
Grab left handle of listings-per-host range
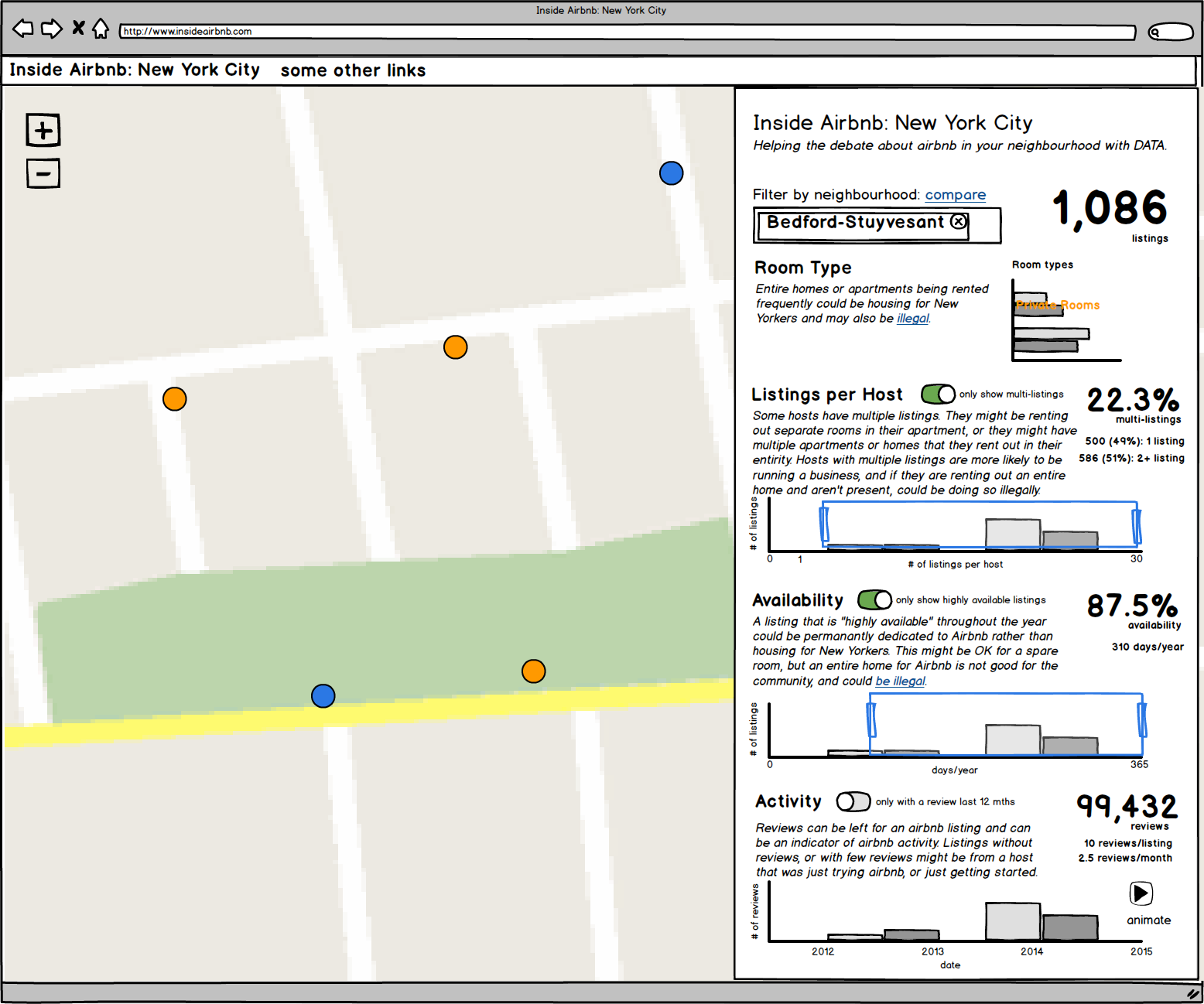(824, 525)
